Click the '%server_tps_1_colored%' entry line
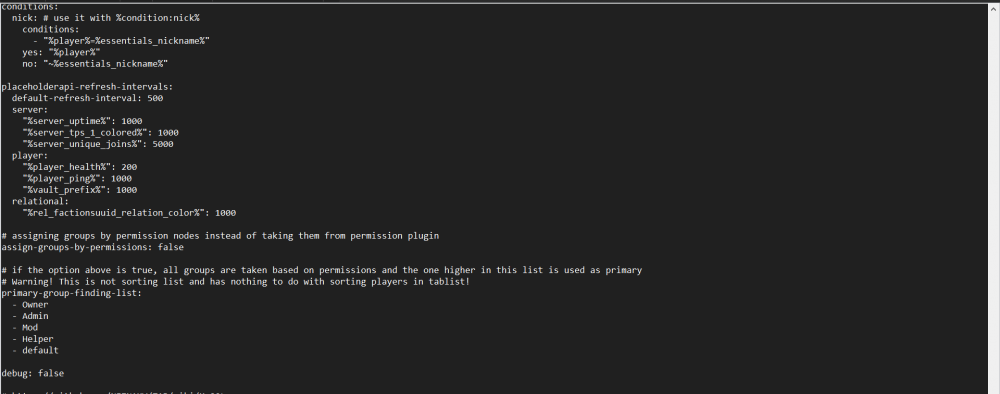The image size is (1000, 394). click(x=100, y=133)
